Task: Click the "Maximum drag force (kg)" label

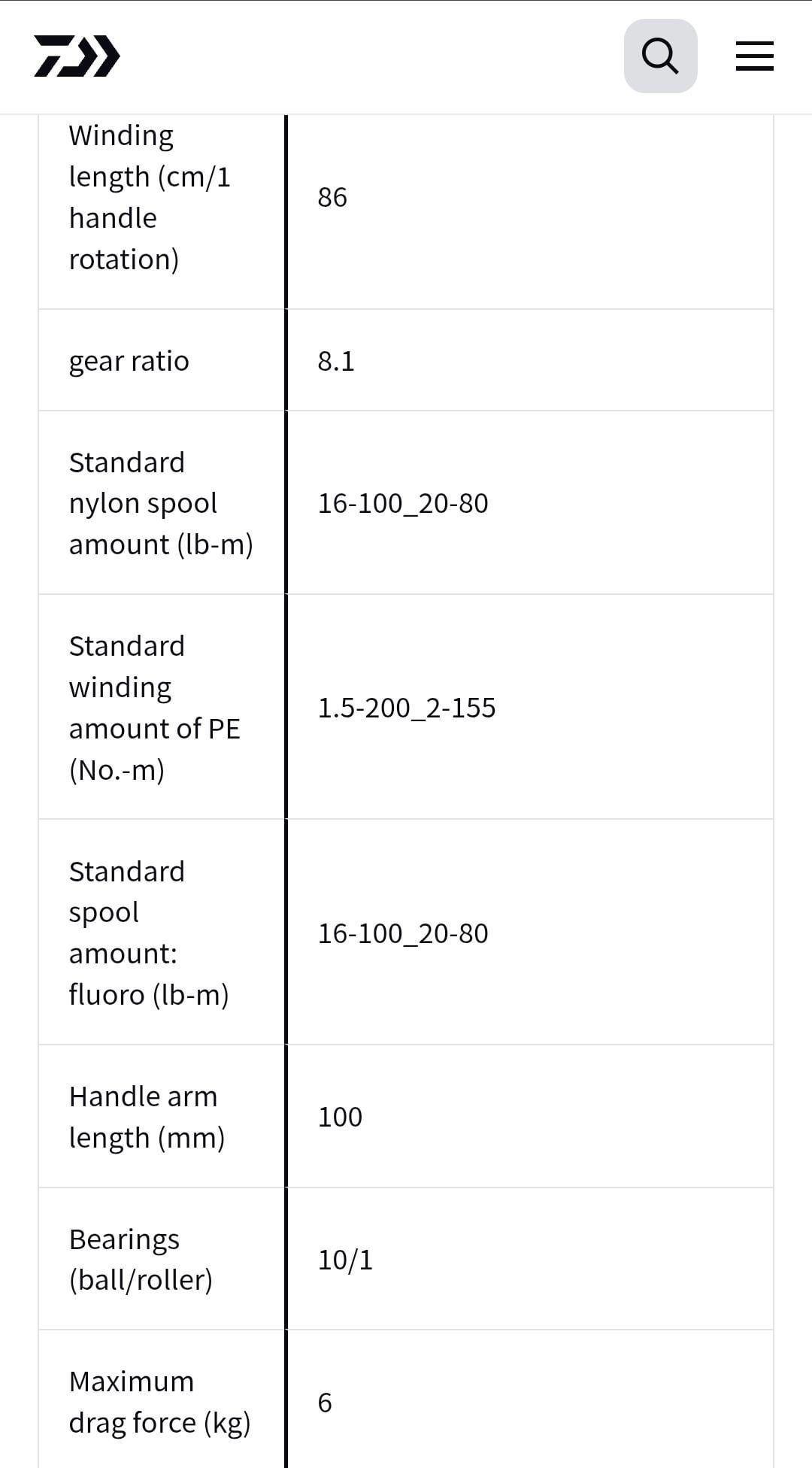Action: 159,1402
